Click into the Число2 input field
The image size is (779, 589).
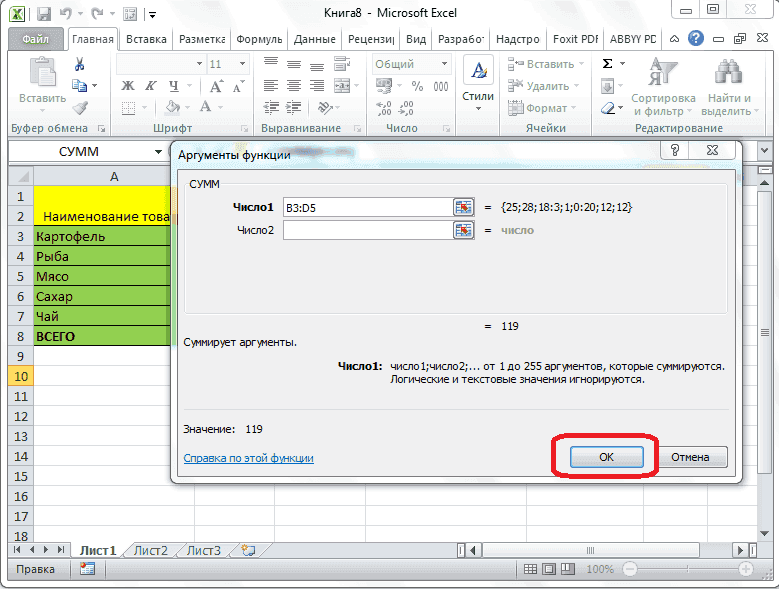(x=367, y=230)
